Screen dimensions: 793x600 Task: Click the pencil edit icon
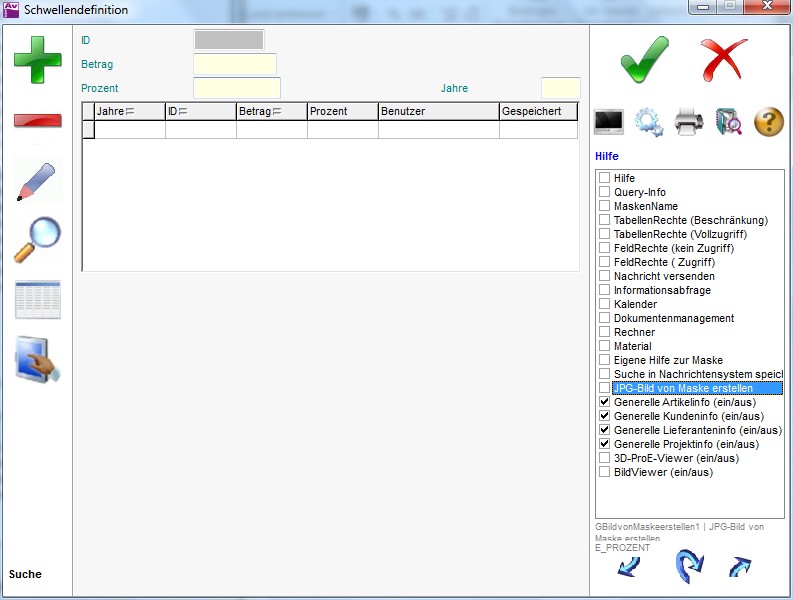tap(37, 180)
